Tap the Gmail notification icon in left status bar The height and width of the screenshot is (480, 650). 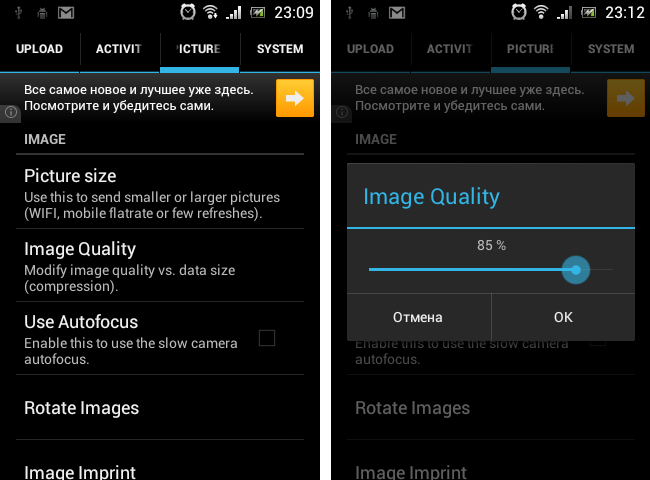point(66,13)
